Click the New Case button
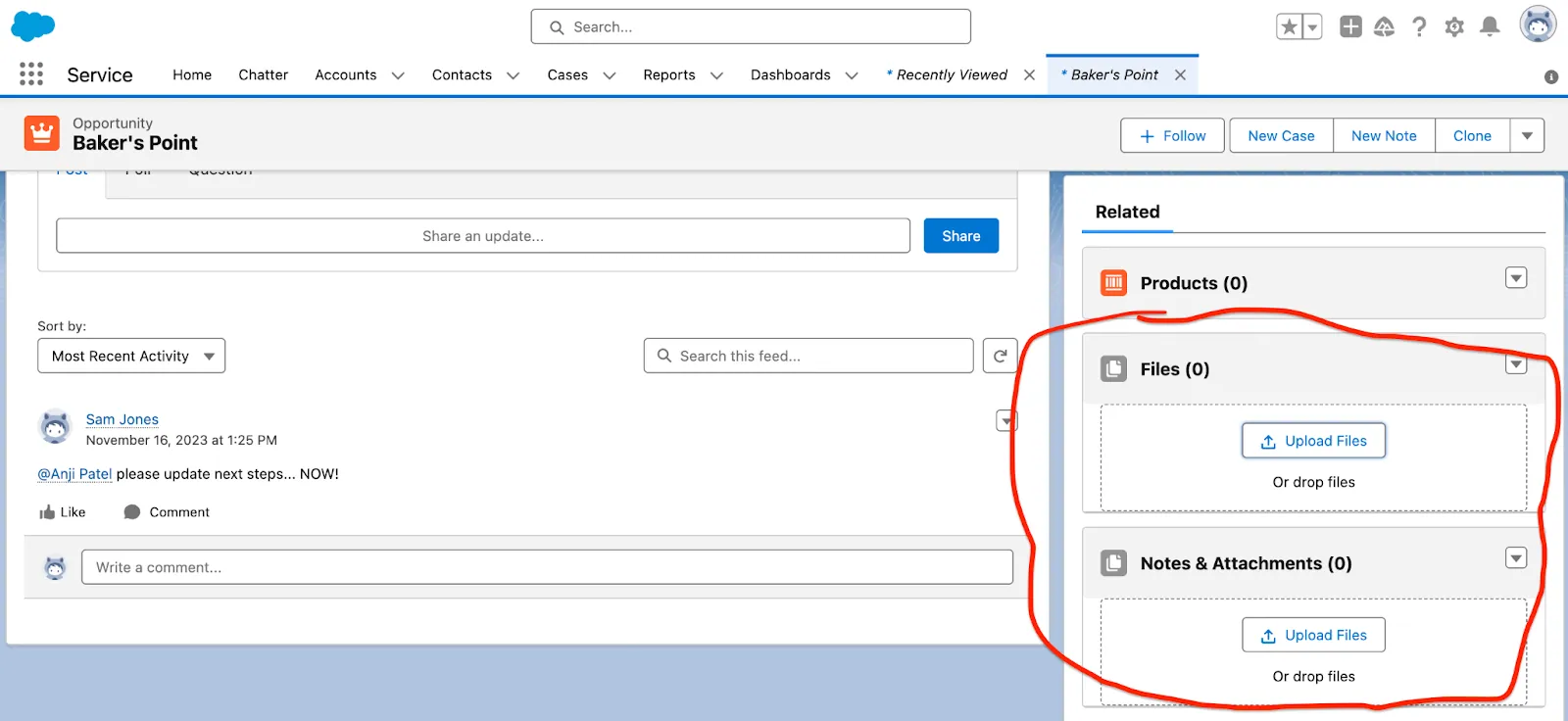 (1281, 136)
